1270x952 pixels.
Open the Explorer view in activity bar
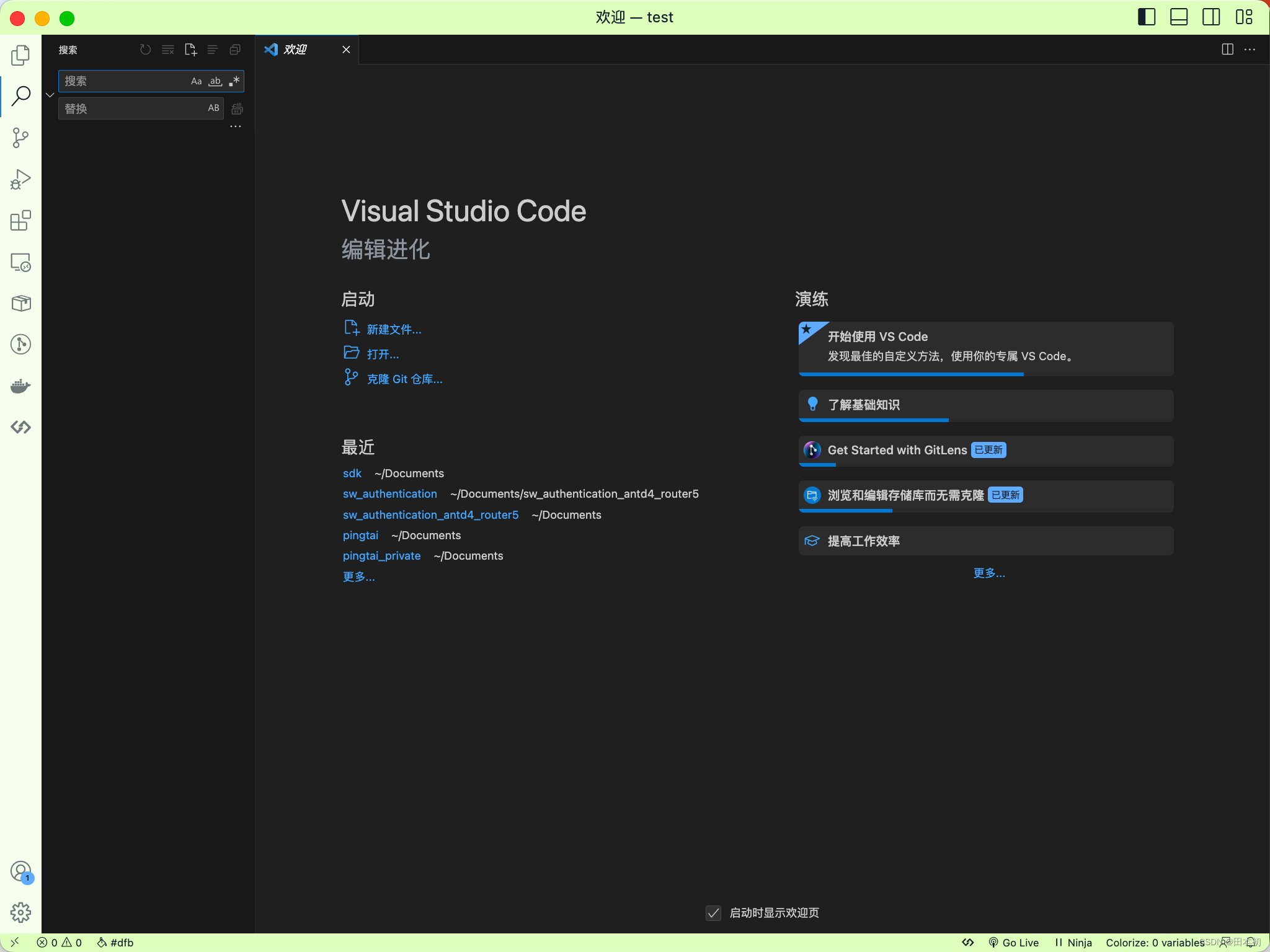pyautogui.click(x=20, y=55)
